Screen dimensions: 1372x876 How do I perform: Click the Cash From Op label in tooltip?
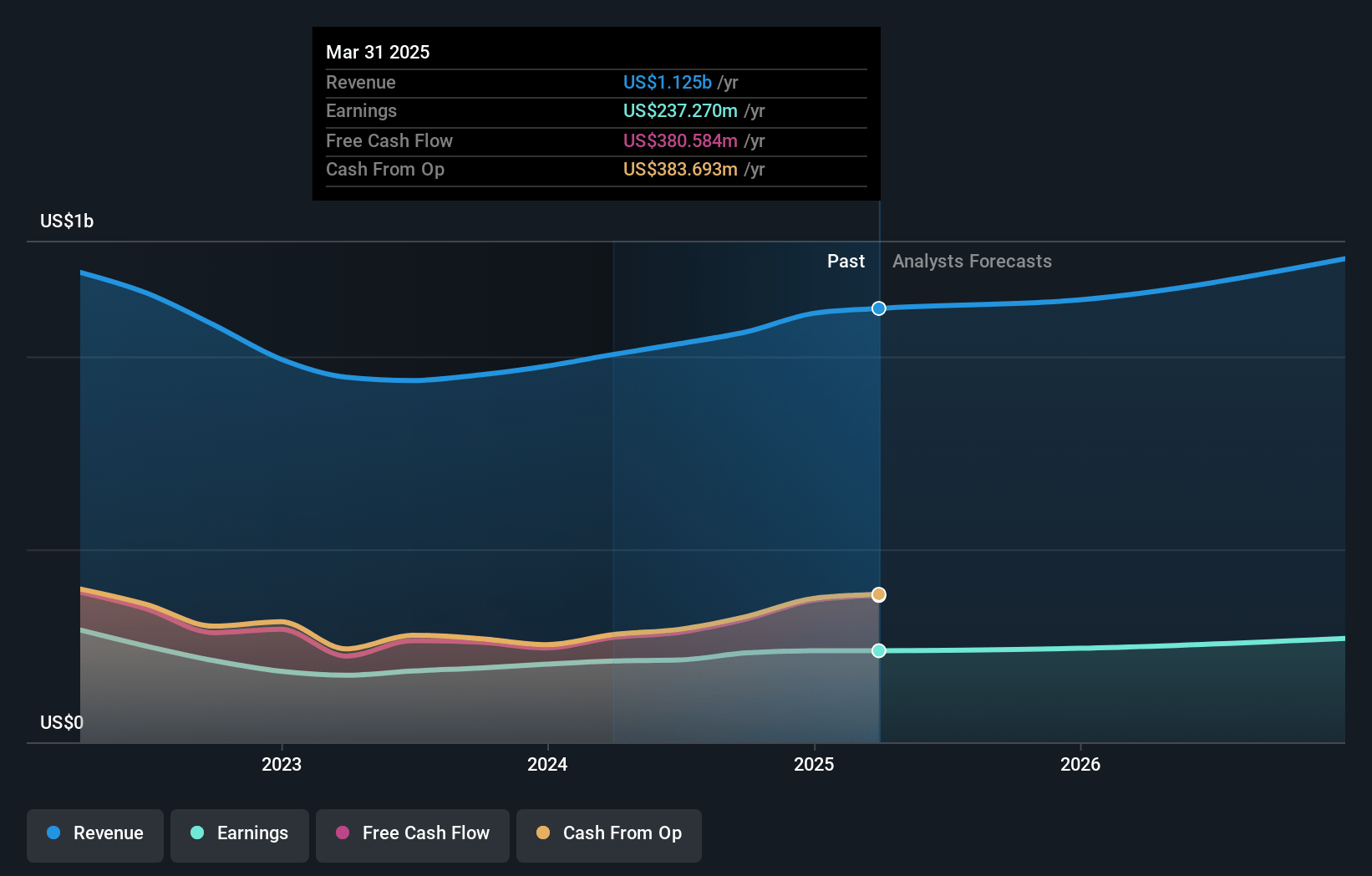pyautogui.click(x=385, y=169)
